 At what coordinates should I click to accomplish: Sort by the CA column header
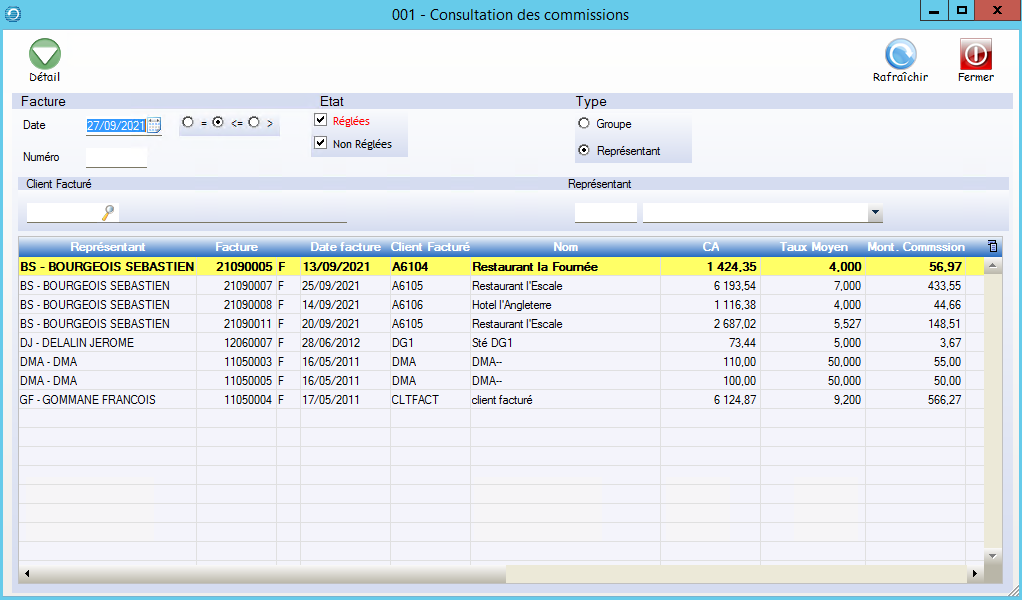[x=711, y=247]
